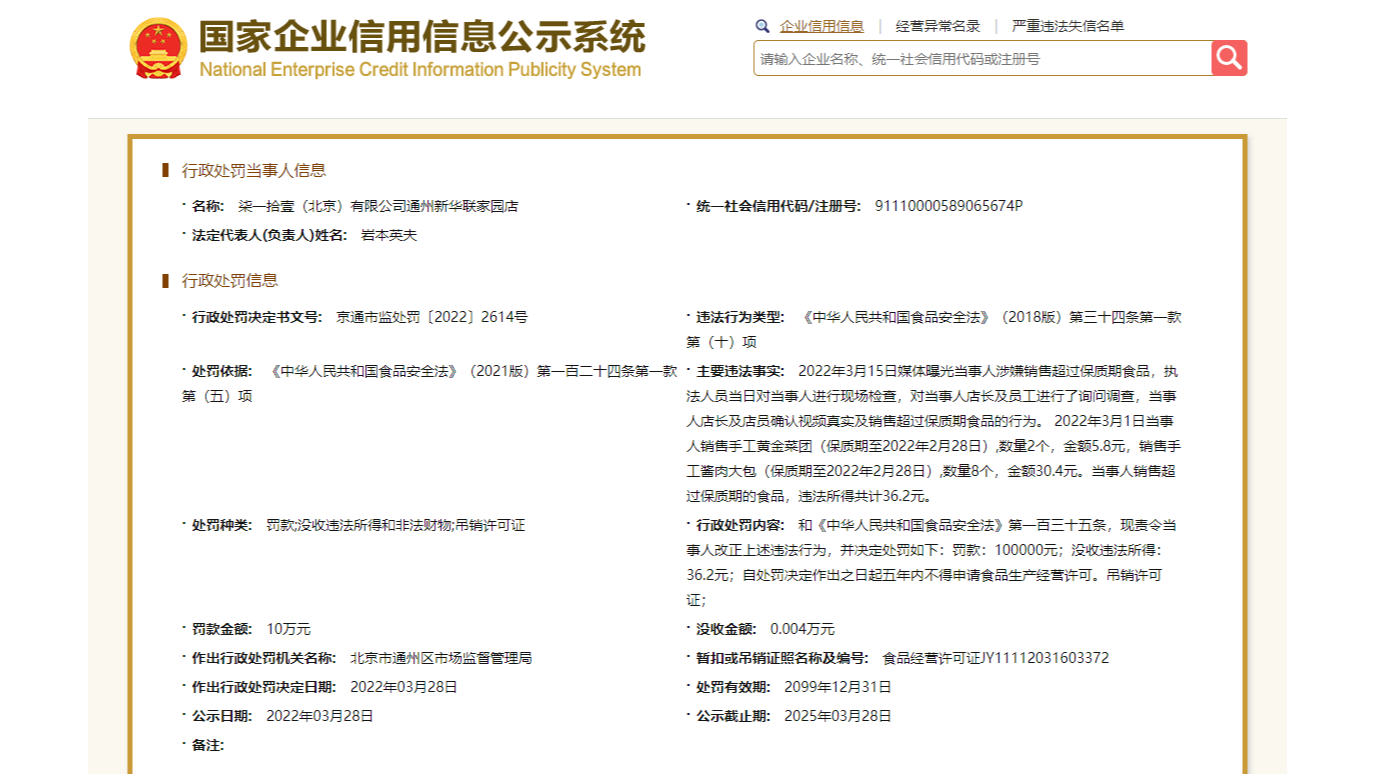Focus the enterprise name search input field
The height and width of the screenshot is (774, 1376).
coord(982,59)
